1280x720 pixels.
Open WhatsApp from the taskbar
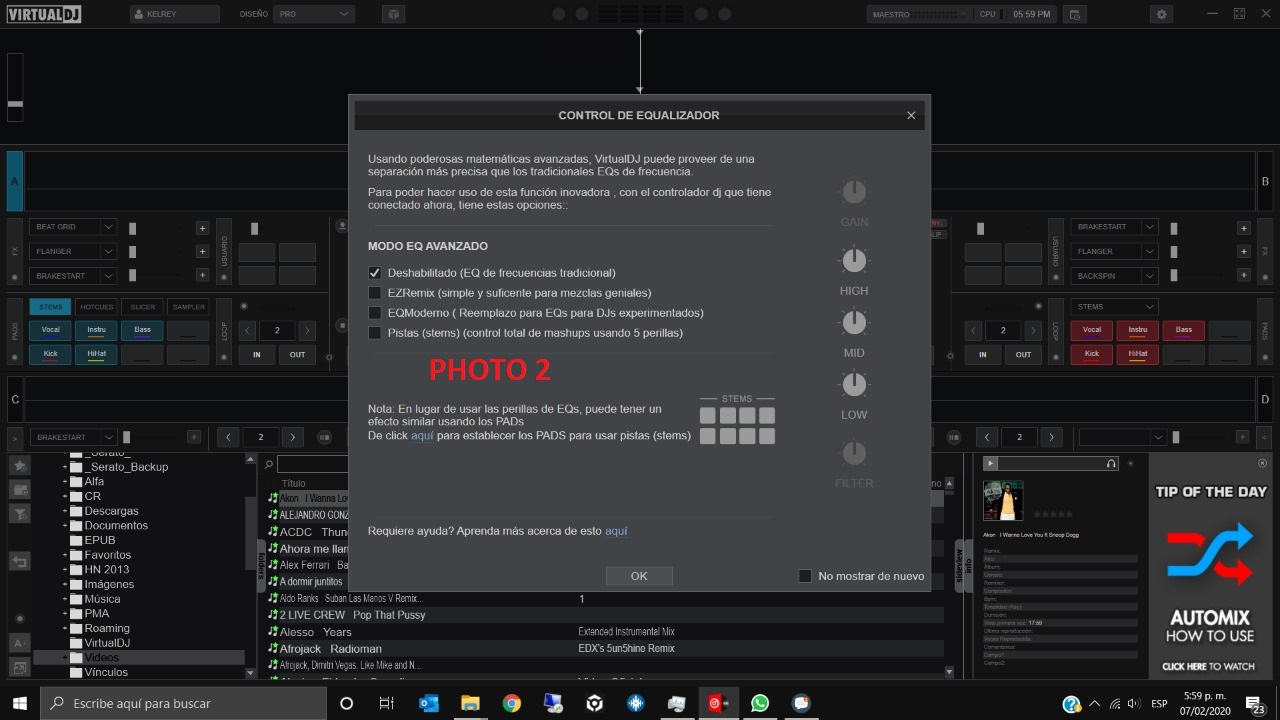759,703
